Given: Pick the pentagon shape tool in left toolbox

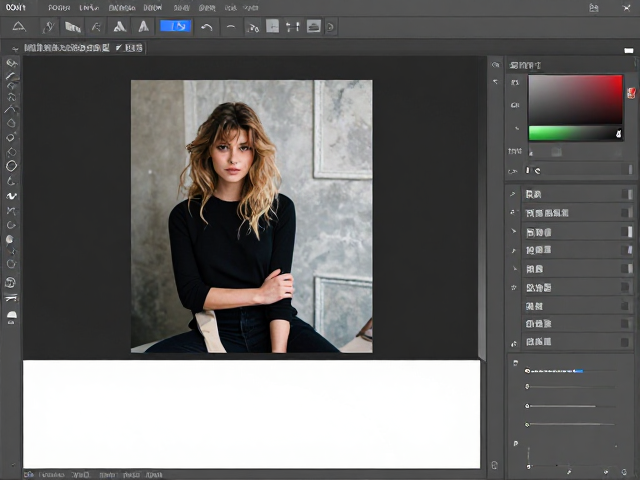Looking at the screenshot, I should click(11, 123).
